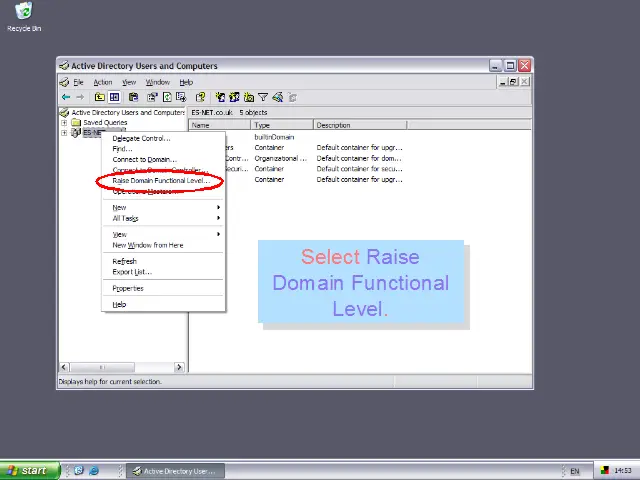
Task: Open the Action menu
Action: (103, 82)
